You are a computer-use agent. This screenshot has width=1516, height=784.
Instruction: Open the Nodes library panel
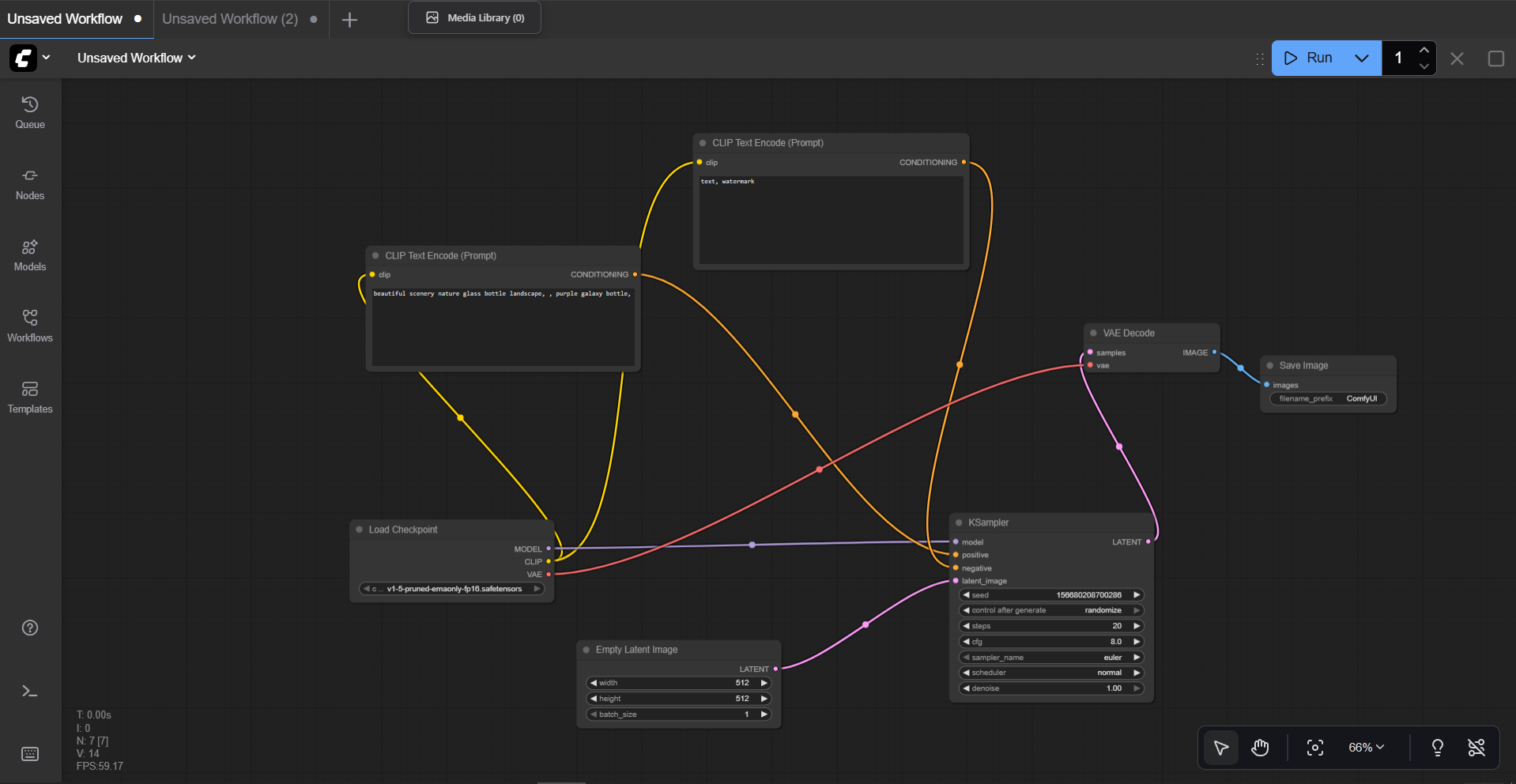29,183
